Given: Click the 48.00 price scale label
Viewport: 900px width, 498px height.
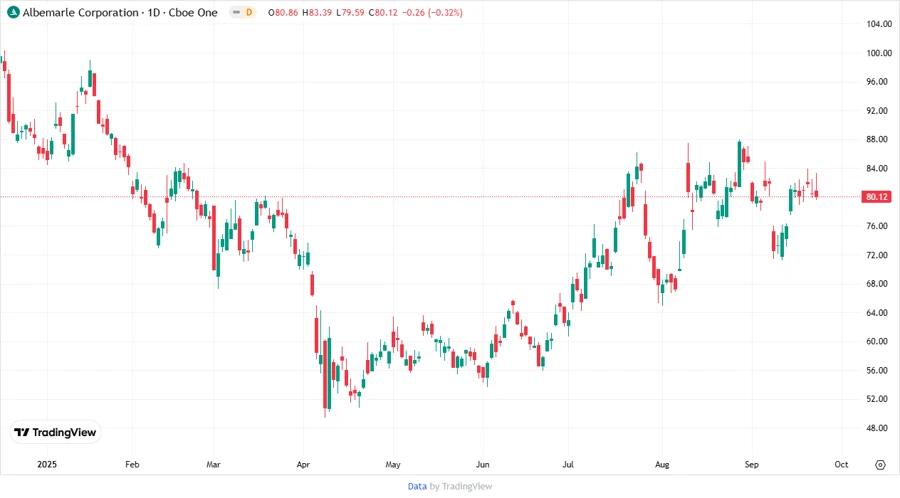Looking at the screenshot, I should [876, 428].
